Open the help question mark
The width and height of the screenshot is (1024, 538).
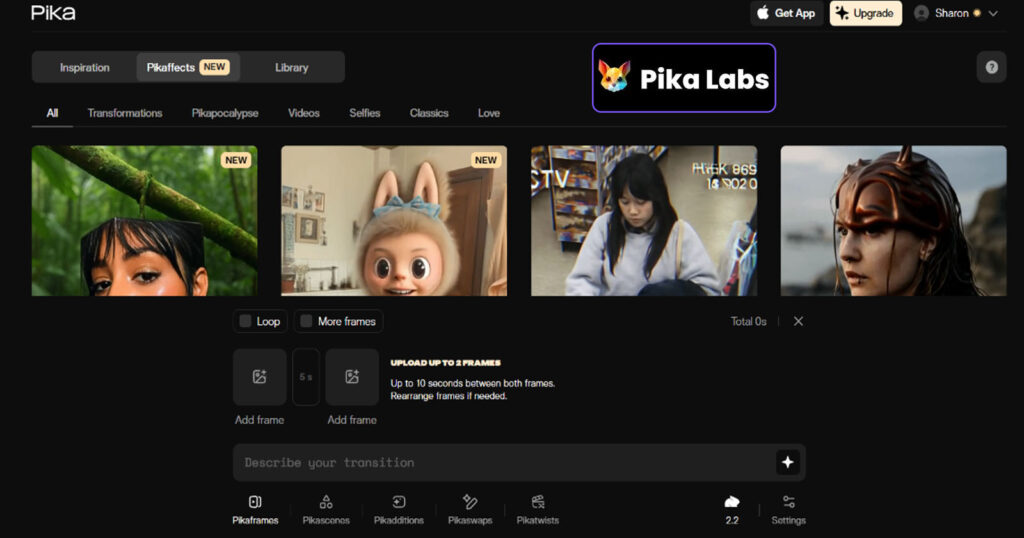coord(991,67)
